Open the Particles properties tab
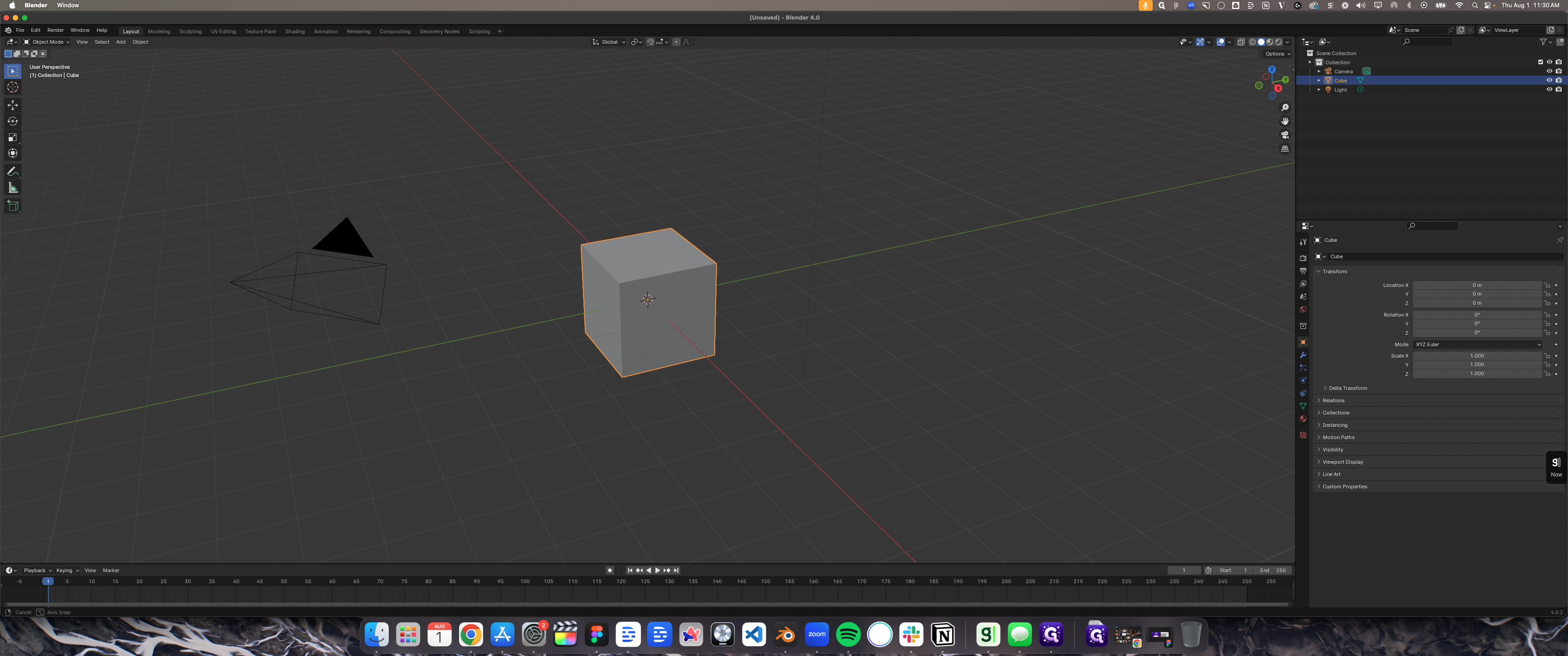Image resolution: width=1568 pixels, height=656 pixels. click(1303, 368)
